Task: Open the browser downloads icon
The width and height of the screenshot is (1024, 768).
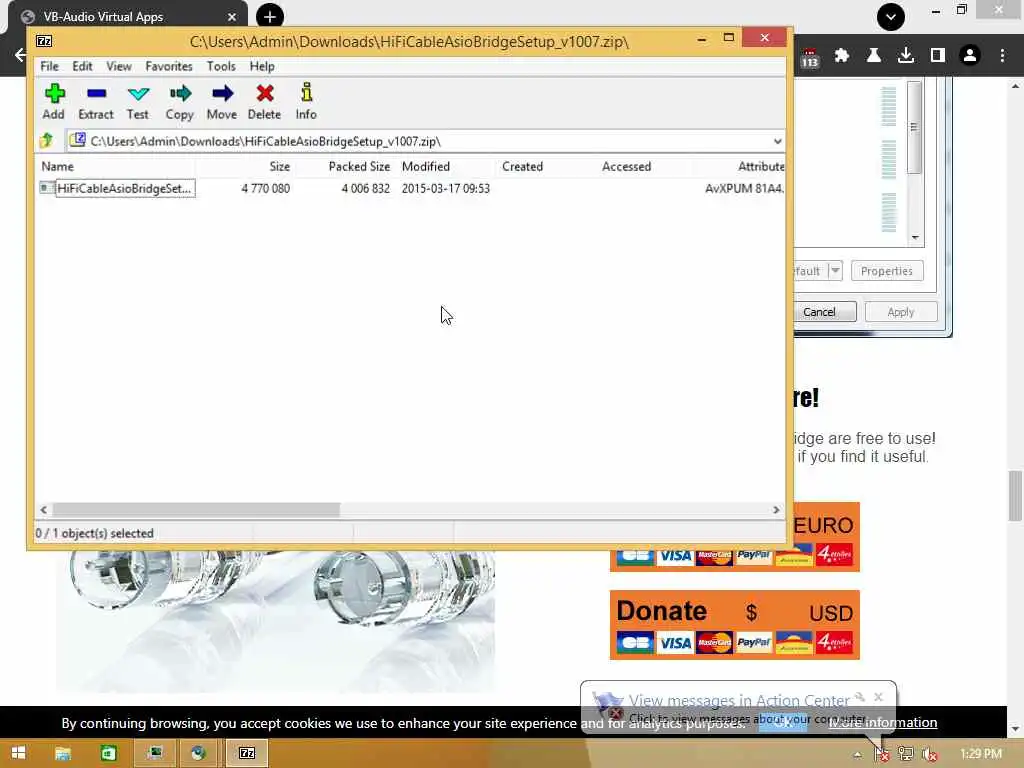Action: pyautogui.click(x=906, y=56)
